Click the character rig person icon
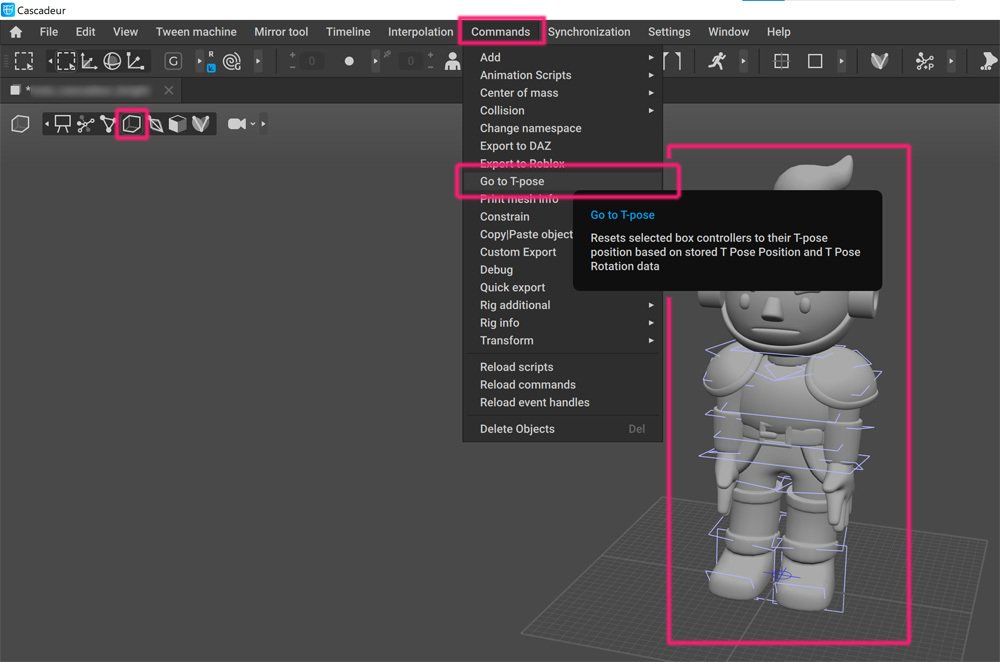The width and height of the screenshot is (1000, 662). 452,61
